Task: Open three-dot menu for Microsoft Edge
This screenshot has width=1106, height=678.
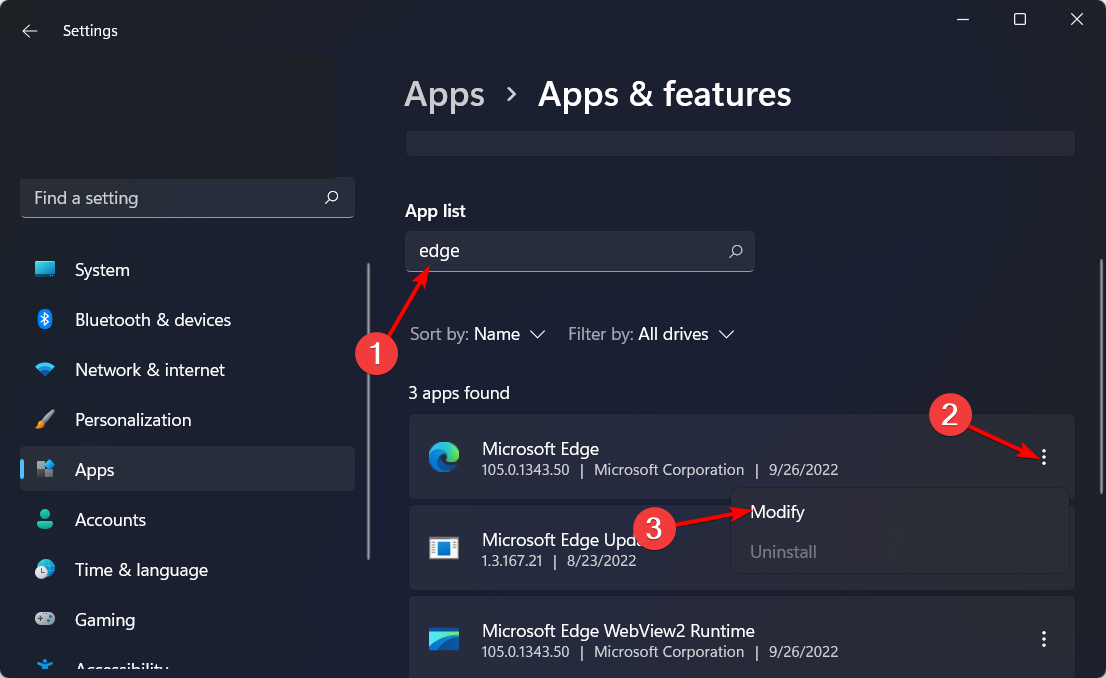Action: tap(1044, 457)
